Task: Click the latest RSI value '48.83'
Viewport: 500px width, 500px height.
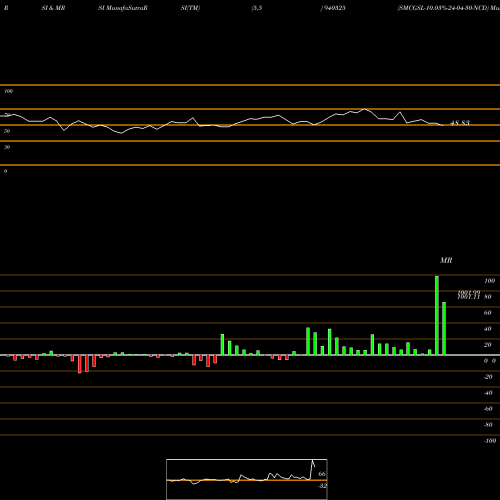Action: point(460,123)
